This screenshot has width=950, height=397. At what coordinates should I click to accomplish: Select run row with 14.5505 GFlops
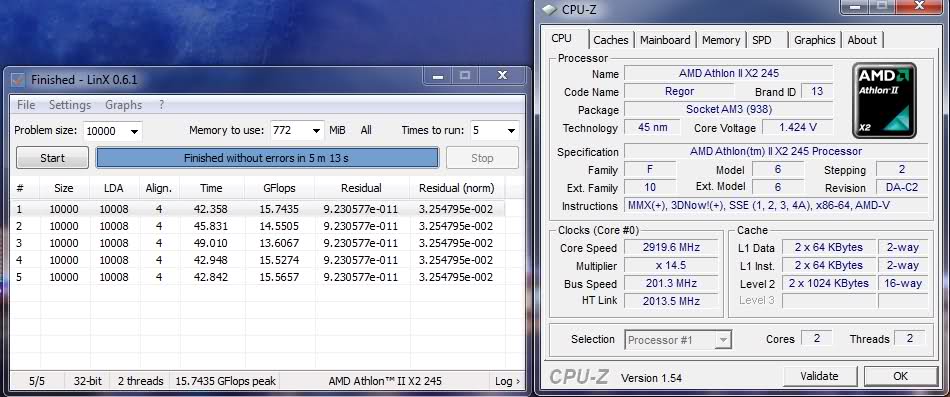click(258, 226)
